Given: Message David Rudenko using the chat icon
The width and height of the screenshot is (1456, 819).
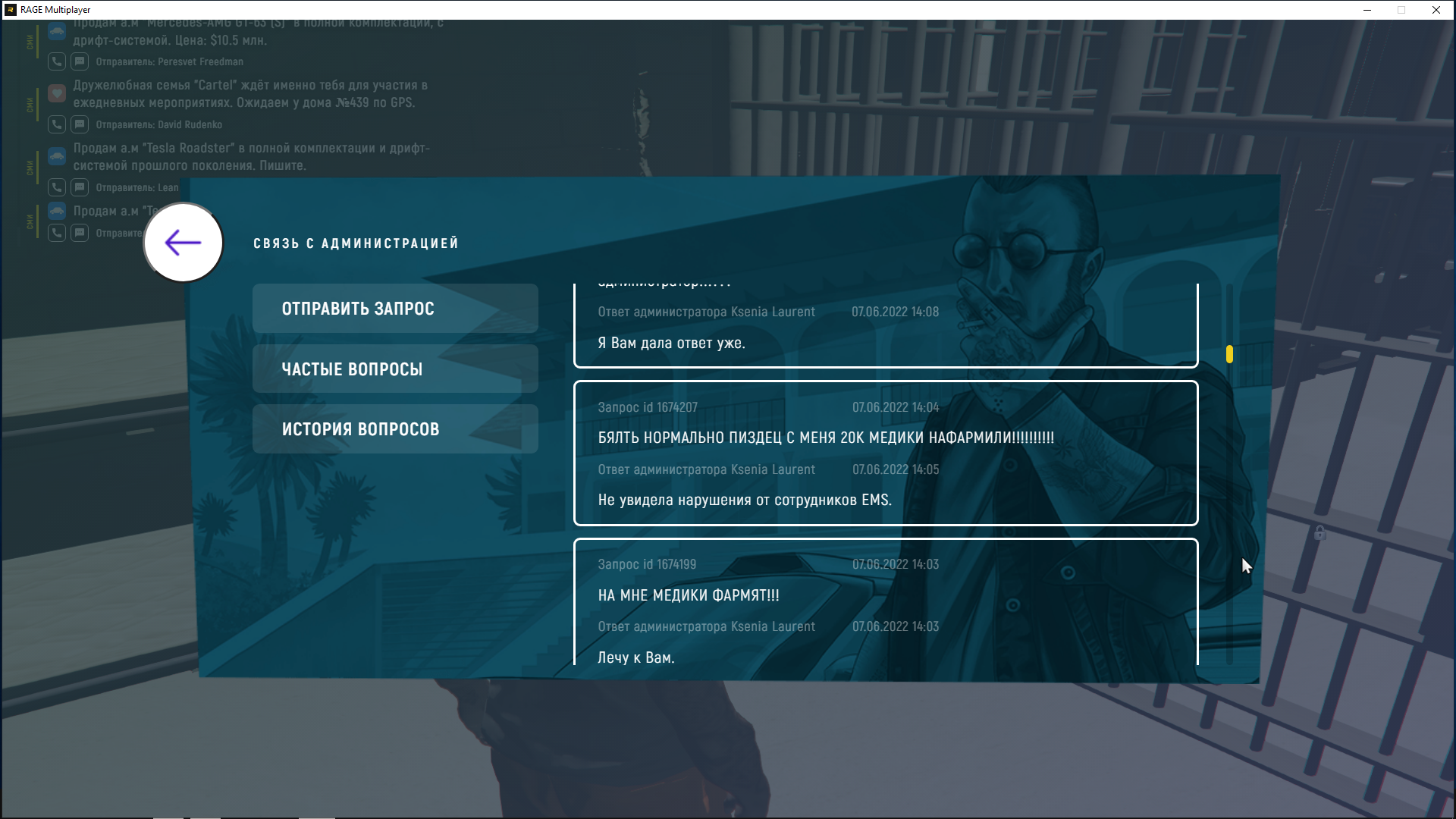Looking at the screenshot, I should (x=80, y=124).
